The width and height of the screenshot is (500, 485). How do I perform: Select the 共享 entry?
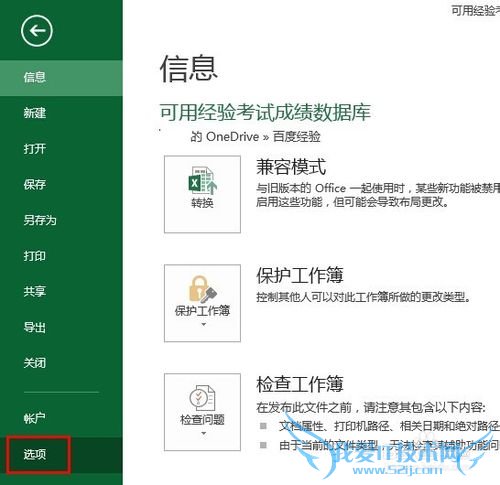61,292
